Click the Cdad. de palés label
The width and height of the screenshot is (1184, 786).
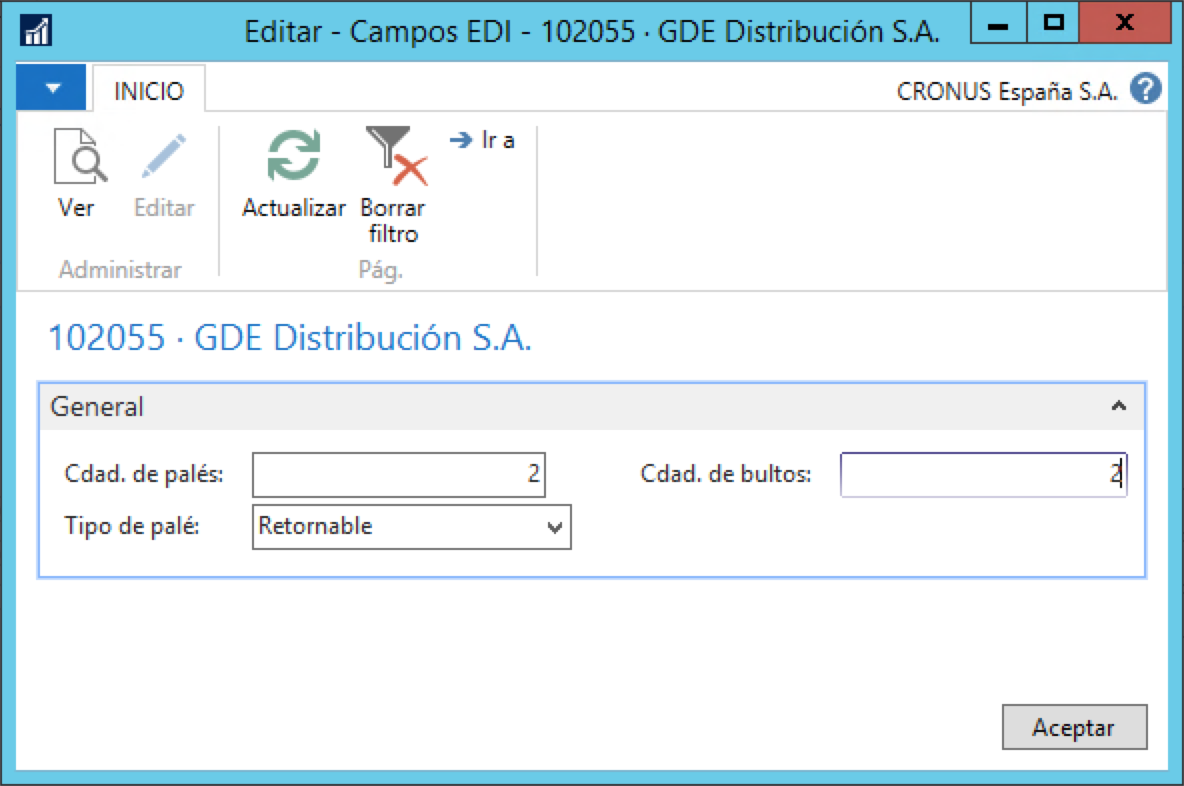143,473
